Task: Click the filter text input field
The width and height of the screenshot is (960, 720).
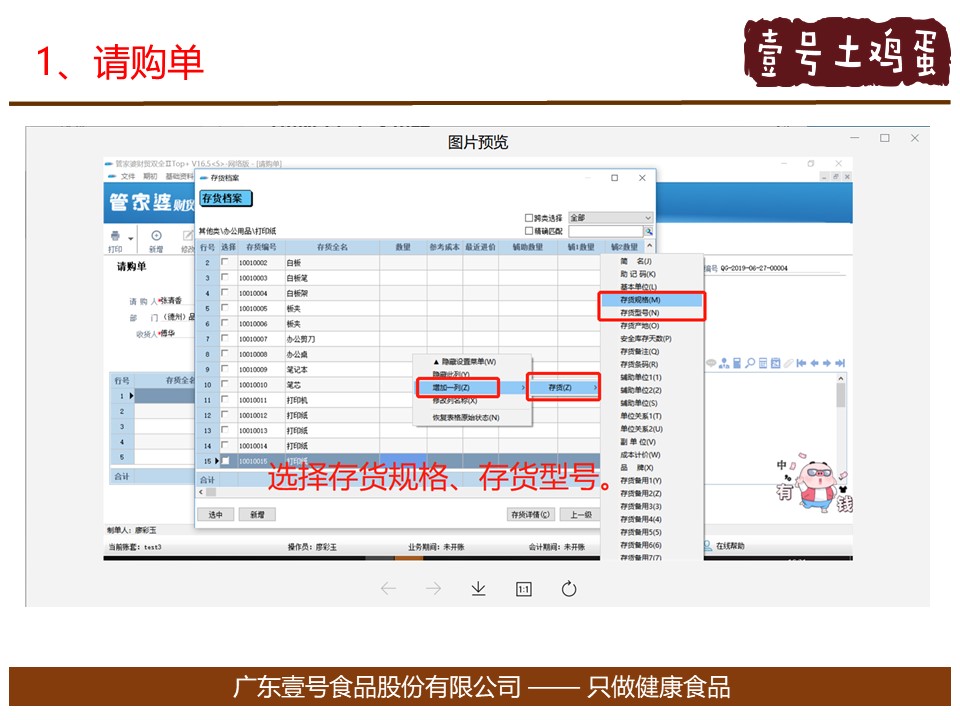Action: [x=604, y=231]
